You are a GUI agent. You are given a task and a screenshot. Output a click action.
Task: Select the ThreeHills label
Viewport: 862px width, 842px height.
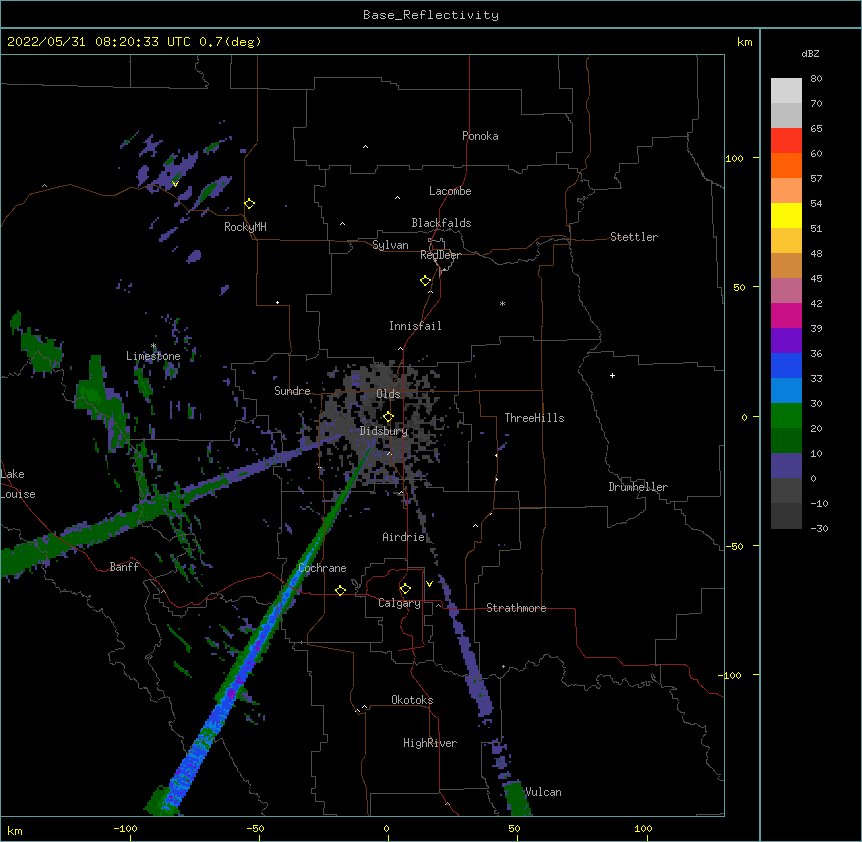pyautogui.click(x=534, y=418)
